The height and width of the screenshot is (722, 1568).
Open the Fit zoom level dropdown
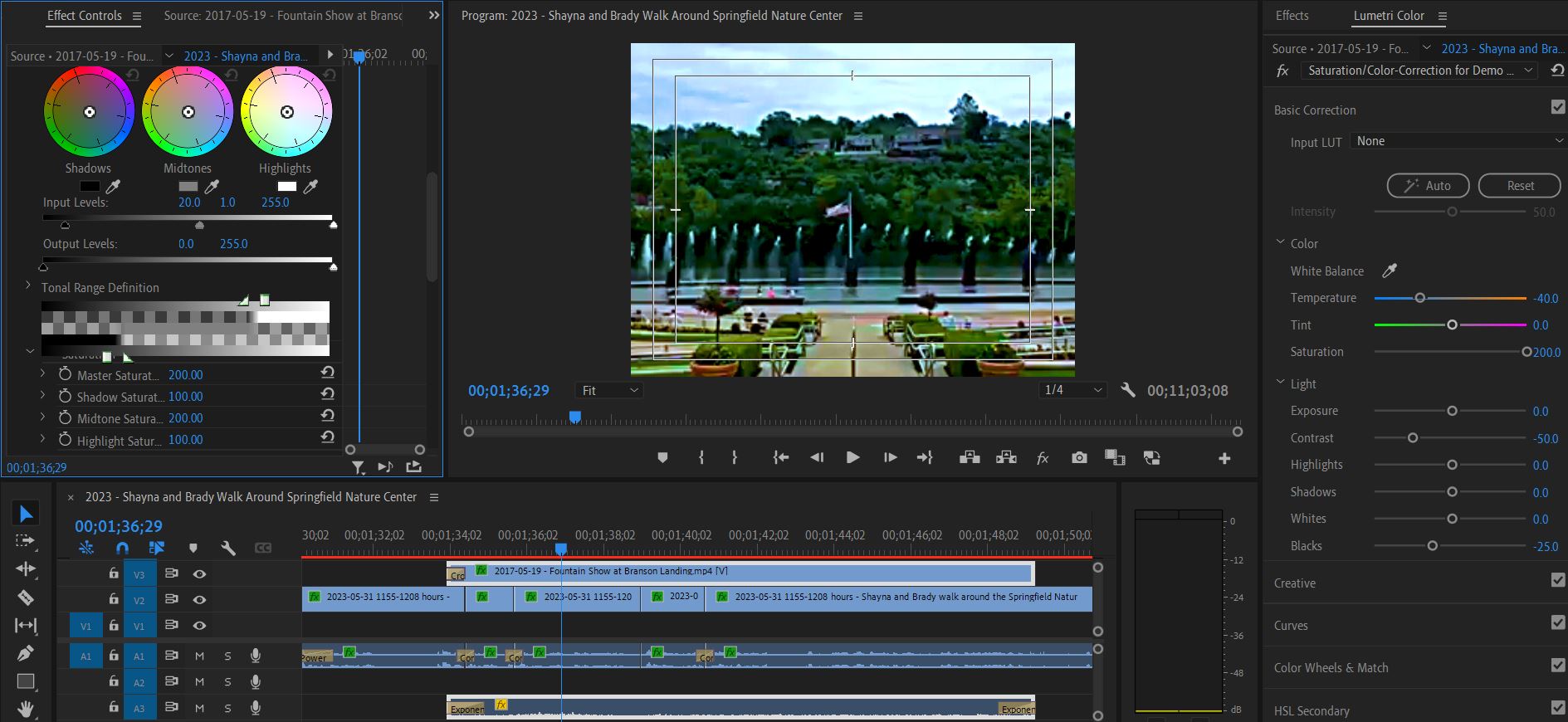pyautogui.click(x=609, y=390)
